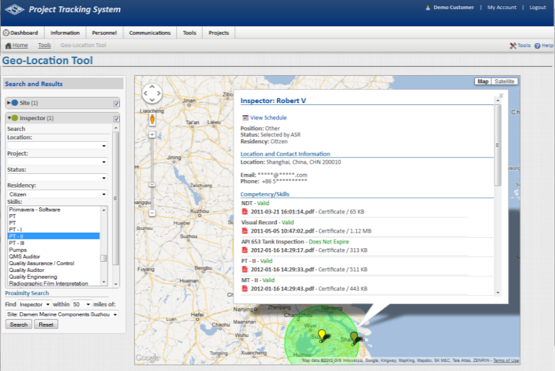Image resolution: width=555 pixels, height=371 pixels.
Task: Click the map zoom out minus button
Action: coord(152,213)
